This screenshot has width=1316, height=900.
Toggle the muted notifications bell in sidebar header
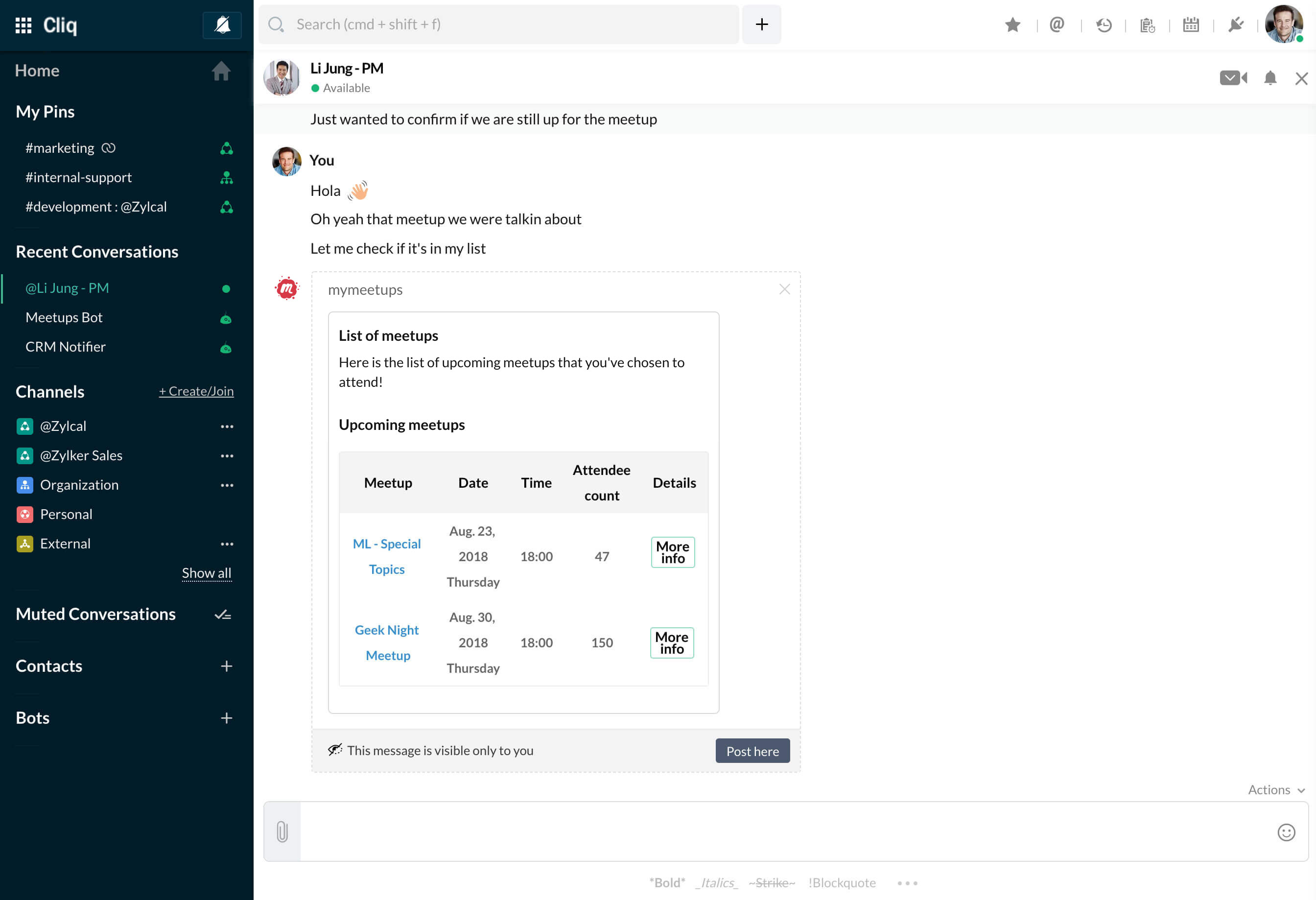point(222,25)
